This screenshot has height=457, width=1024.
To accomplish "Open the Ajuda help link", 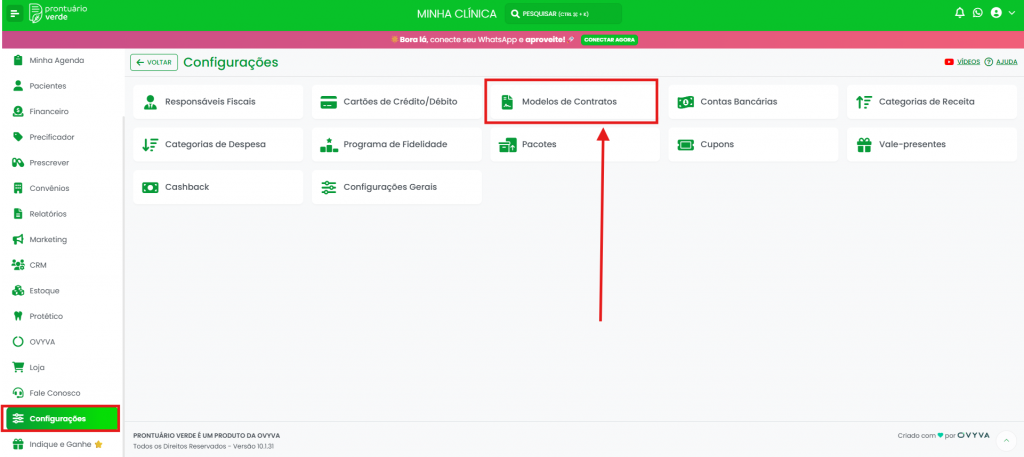I will 1001,62.
